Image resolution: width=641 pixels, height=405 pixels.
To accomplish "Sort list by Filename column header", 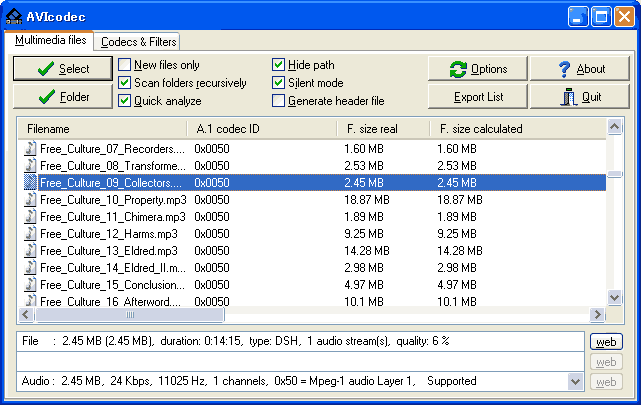I will (102, 129).
